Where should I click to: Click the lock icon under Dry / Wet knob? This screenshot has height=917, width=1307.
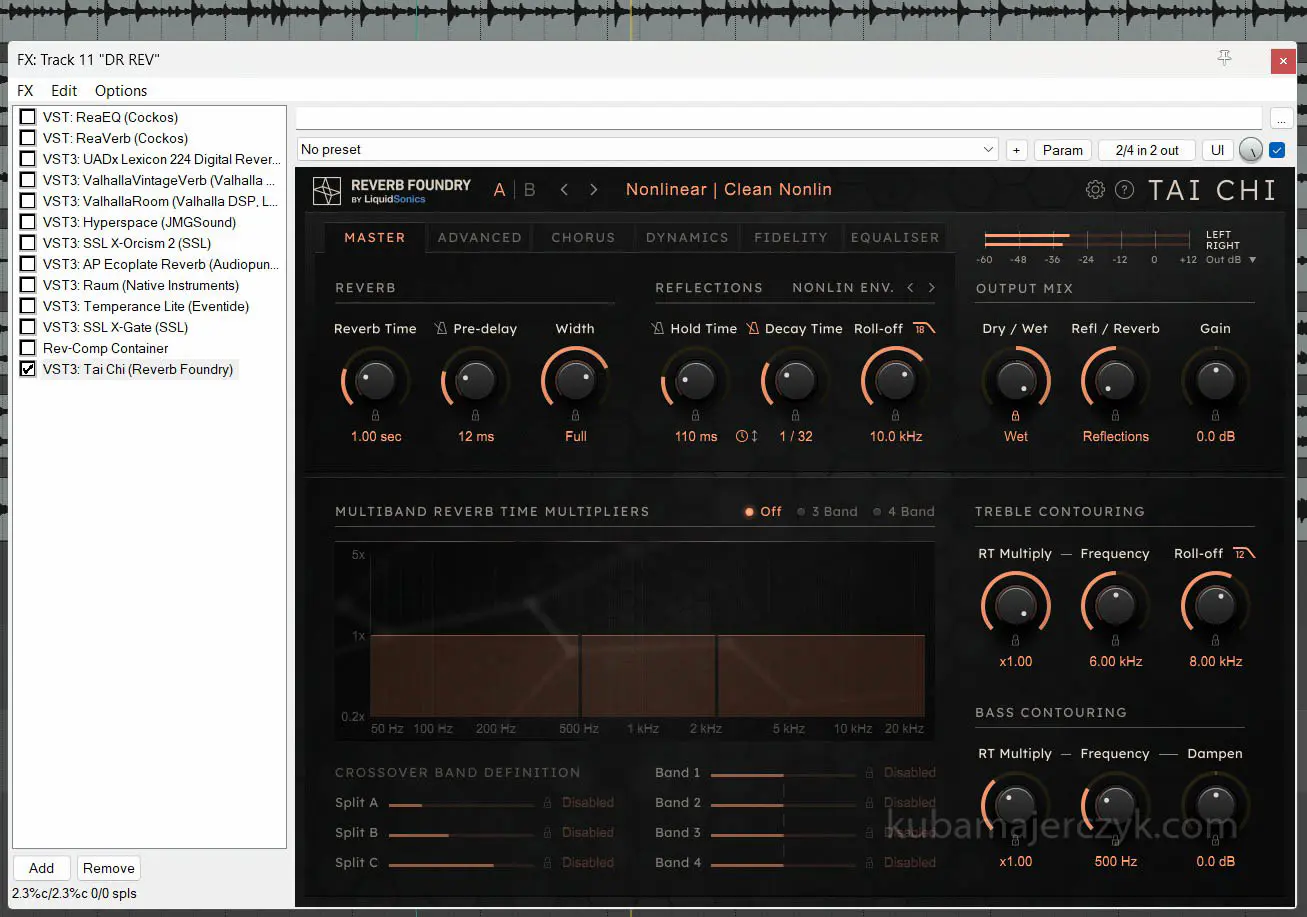pyautogui.click(x=1015, y=415)
